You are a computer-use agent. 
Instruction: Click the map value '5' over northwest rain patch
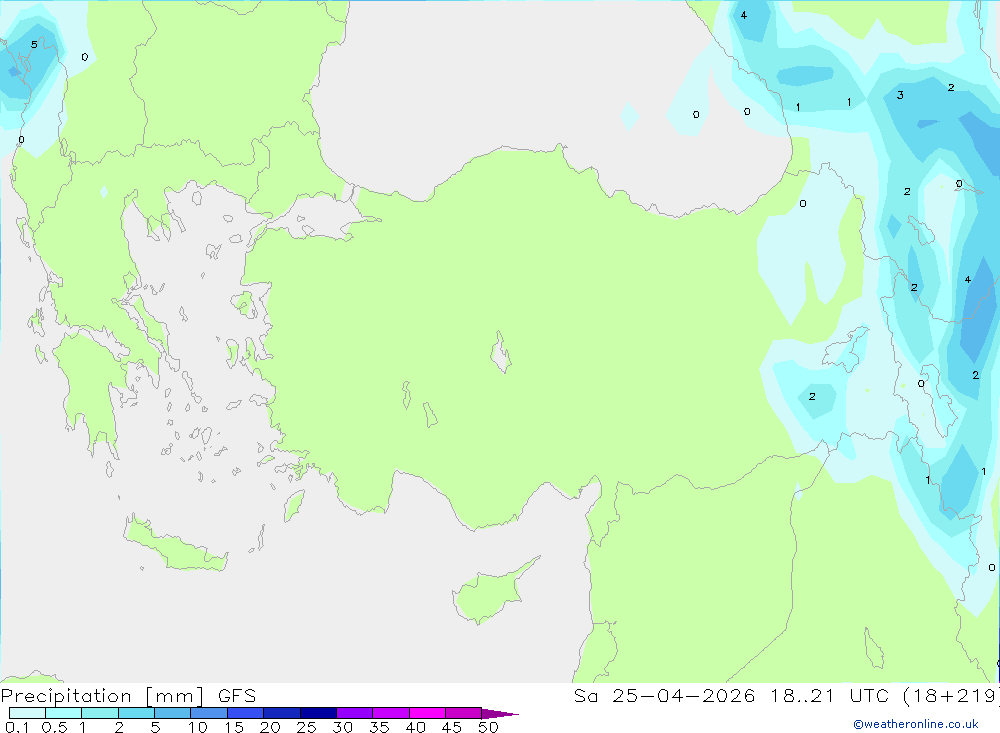(x=34, y=45)
